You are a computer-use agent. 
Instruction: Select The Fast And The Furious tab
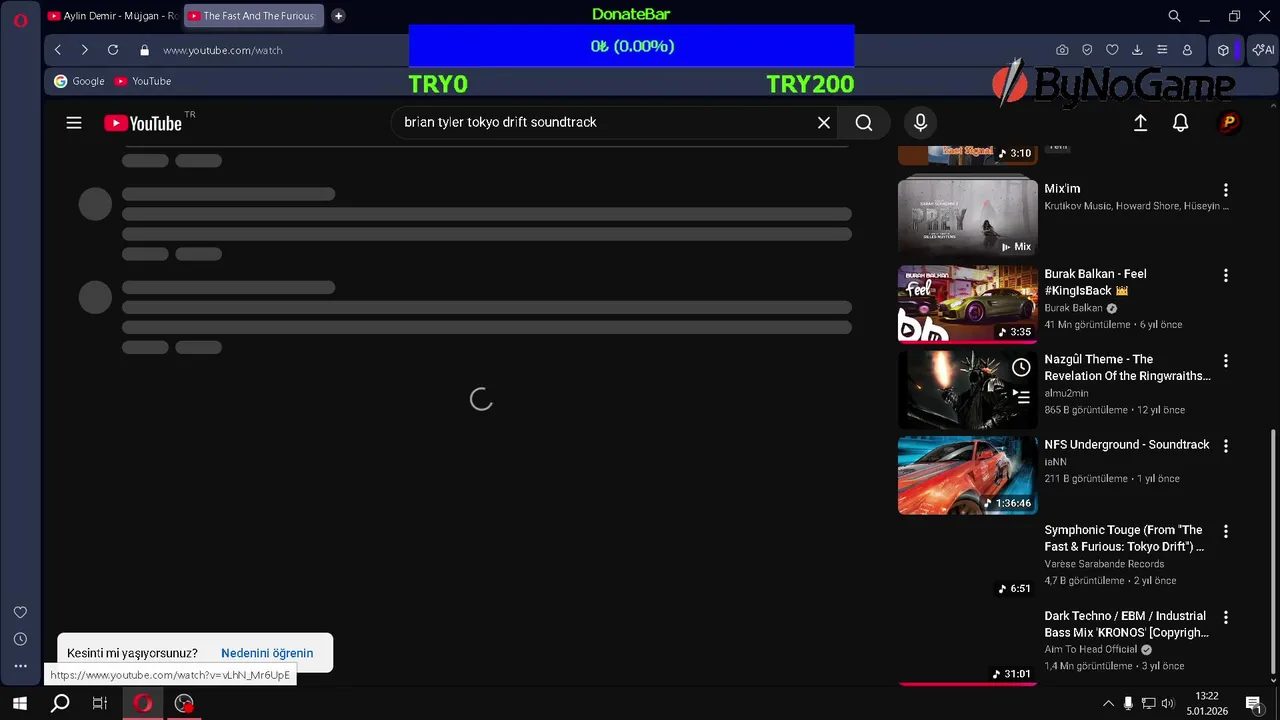(254, 16)
